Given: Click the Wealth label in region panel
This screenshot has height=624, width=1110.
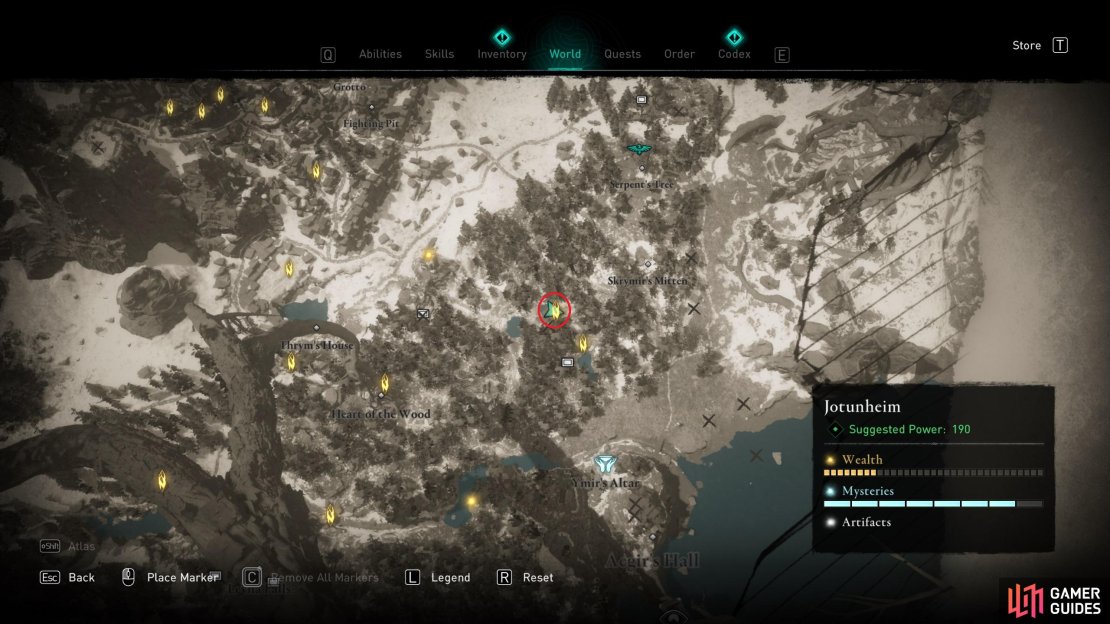Looking at the screenshot, I should pyautogui.click(x=862, y=460).
